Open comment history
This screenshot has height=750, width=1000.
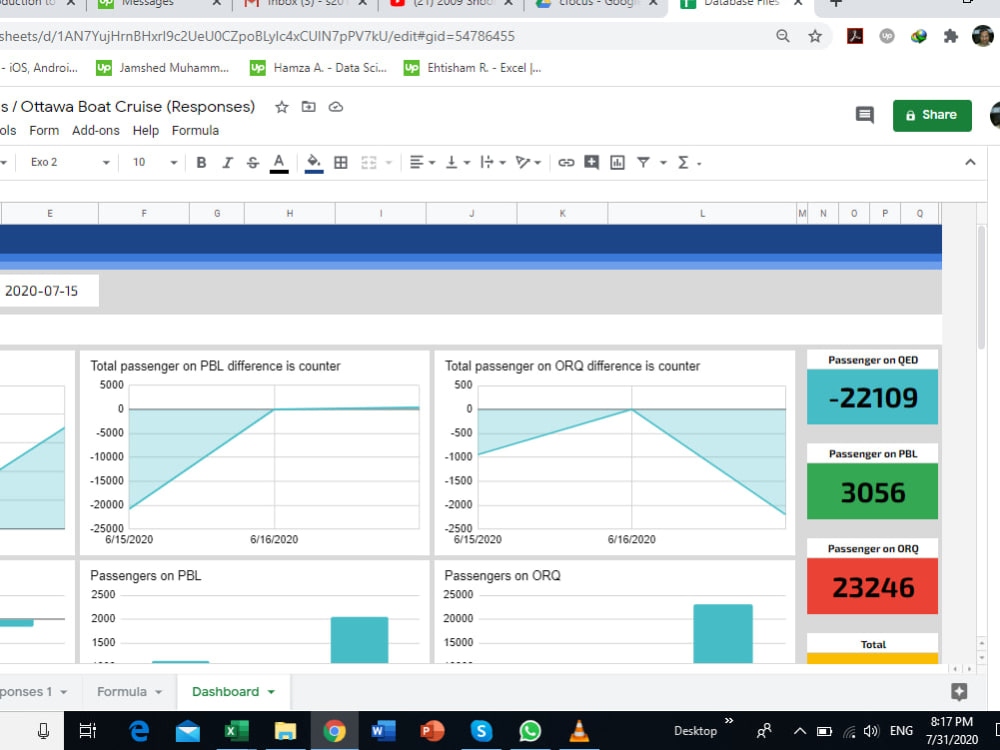point(865,115)
